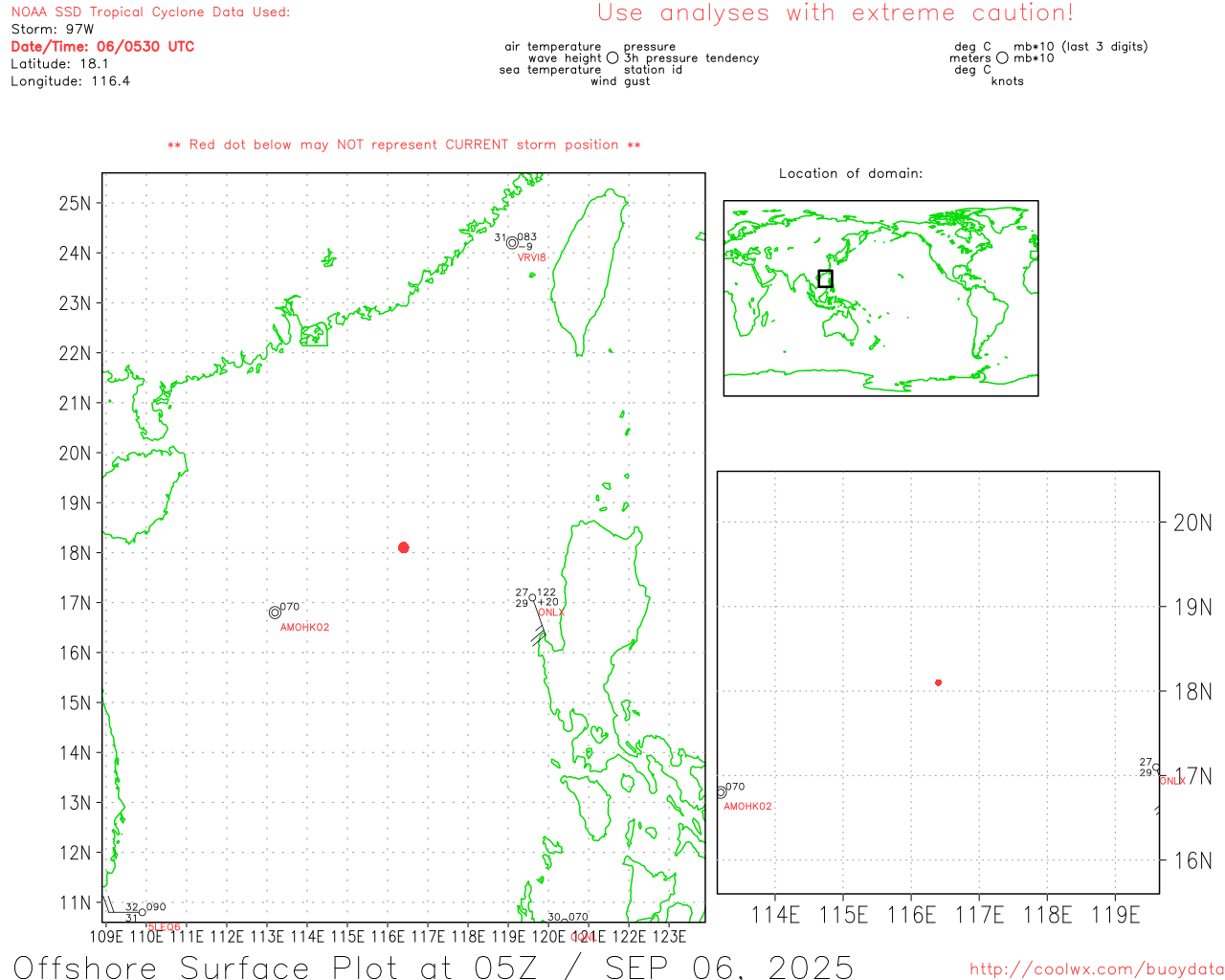Click the '110E' longitude label
1225x980 pixels.
coord(146,937)
